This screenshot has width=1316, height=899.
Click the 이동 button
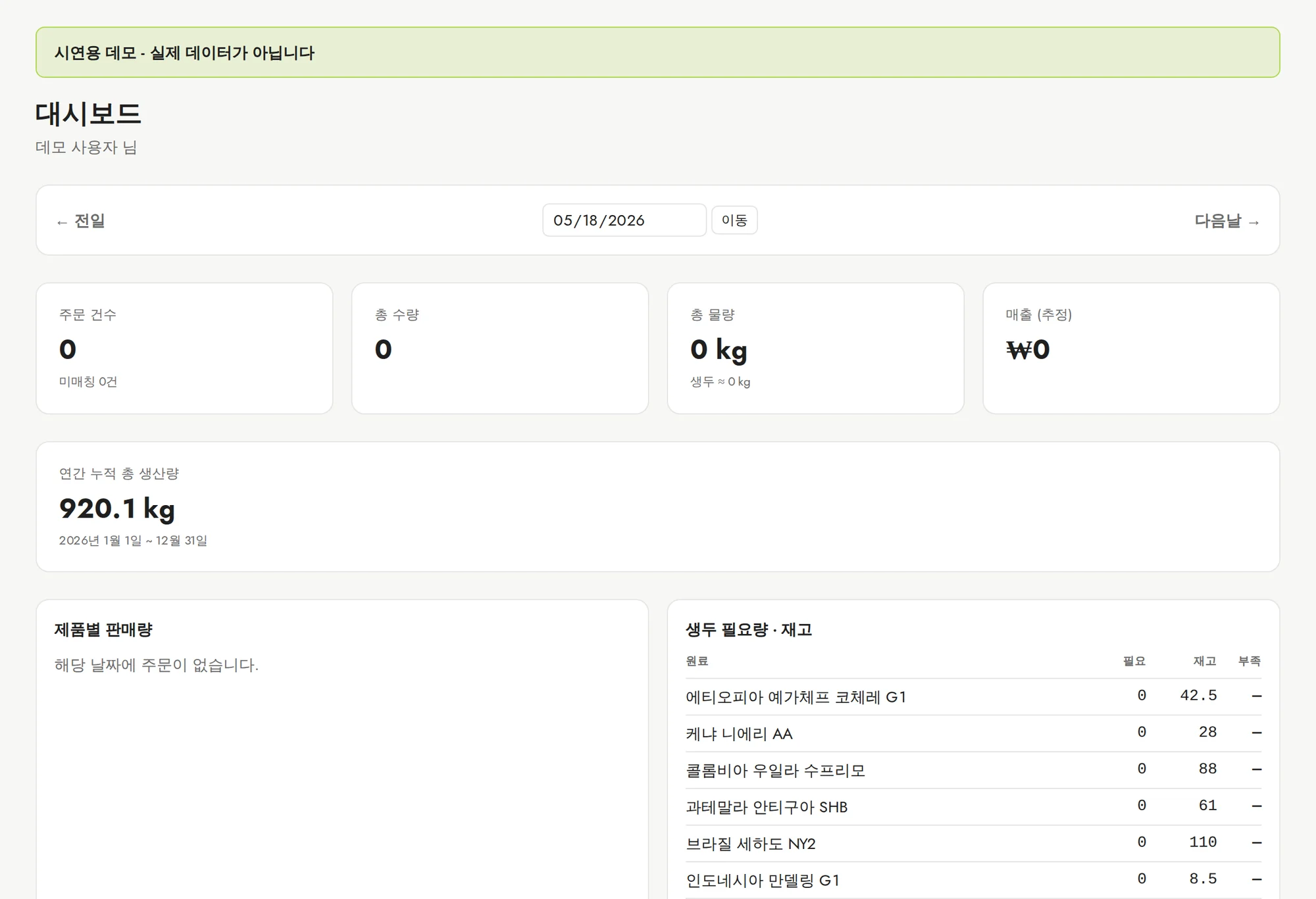pos(734,220)
